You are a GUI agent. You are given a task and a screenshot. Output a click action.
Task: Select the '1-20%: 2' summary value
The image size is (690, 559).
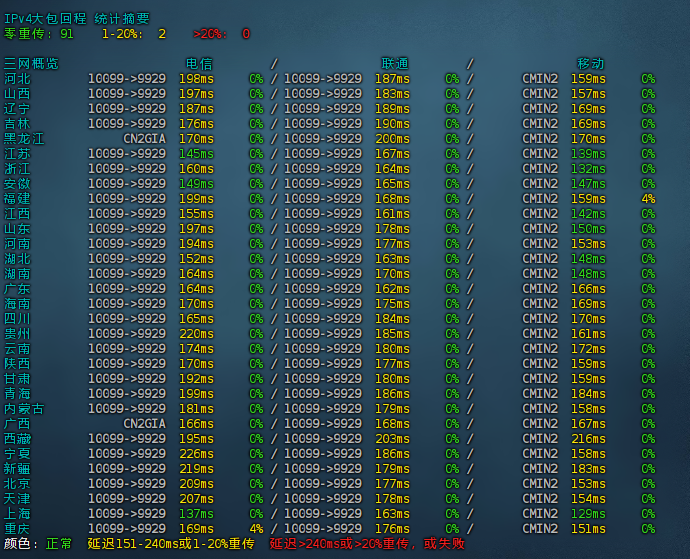[134, 34]
